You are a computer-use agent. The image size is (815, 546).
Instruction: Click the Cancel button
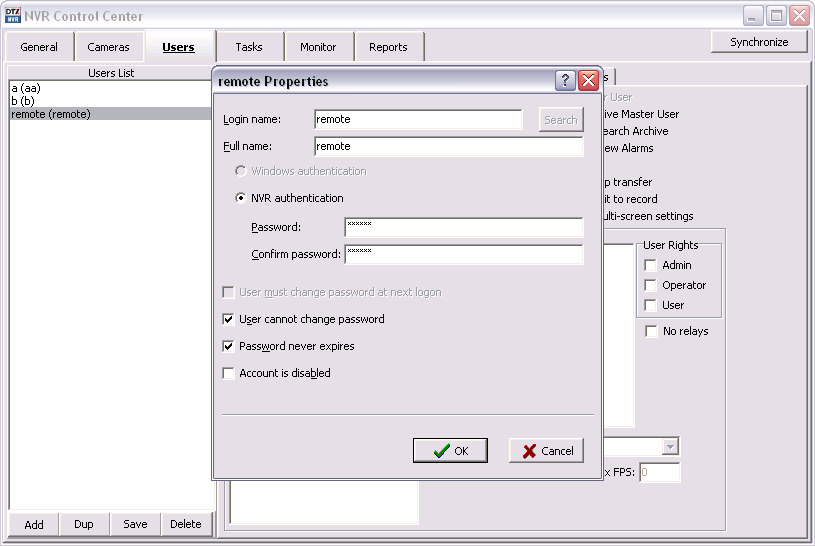[x=546, y=450]
